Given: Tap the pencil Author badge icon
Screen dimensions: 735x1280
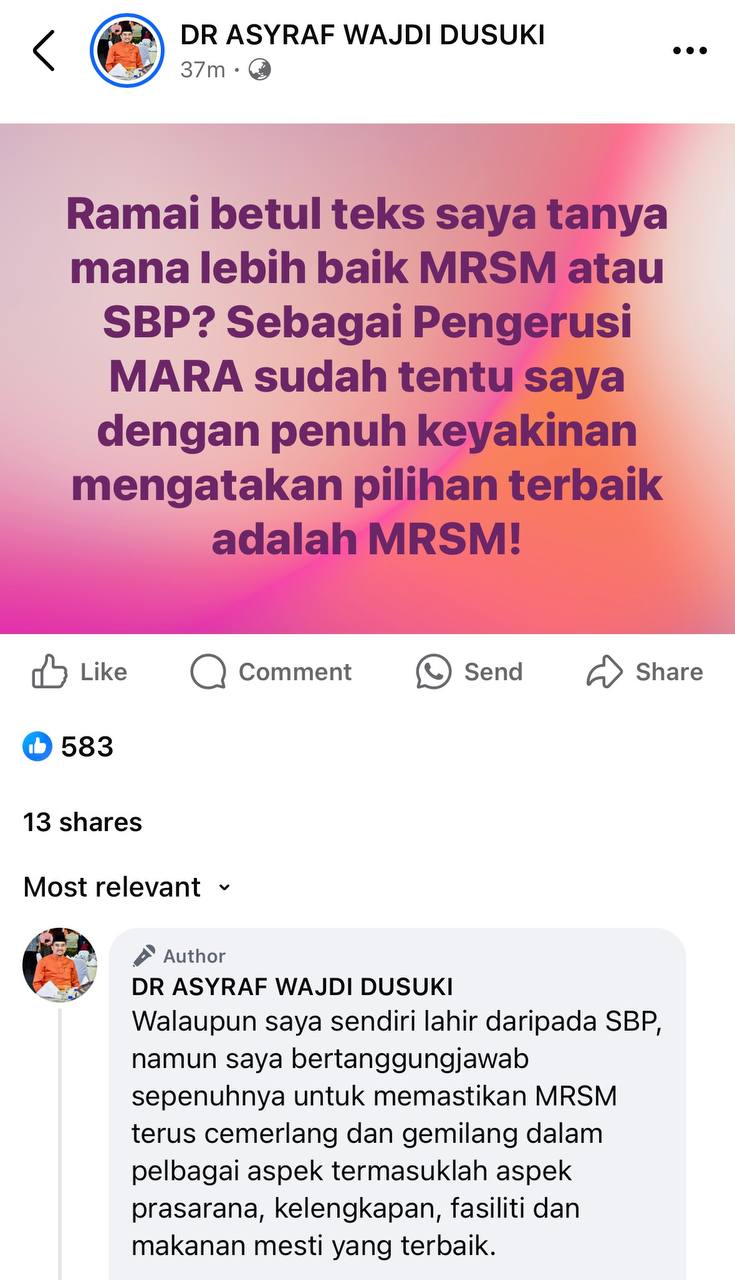Looking at the screenshot, I should click(144, 955).
